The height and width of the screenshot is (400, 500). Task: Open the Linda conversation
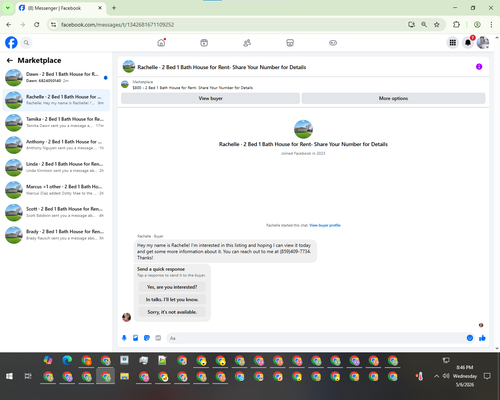click(56, 167)
